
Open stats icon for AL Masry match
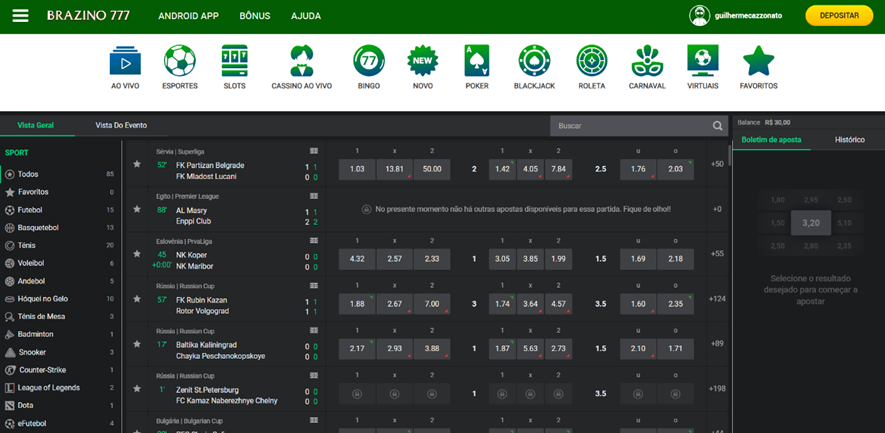click(x=314, y=196)
